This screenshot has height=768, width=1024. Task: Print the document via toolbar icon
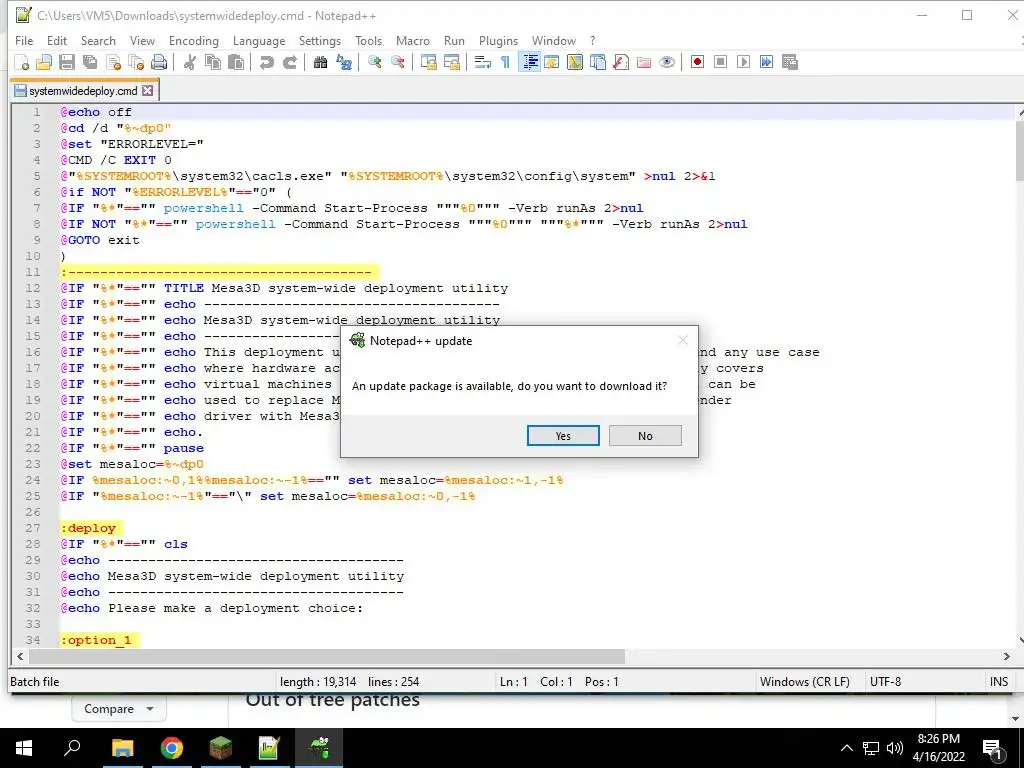tap(159, 62)
